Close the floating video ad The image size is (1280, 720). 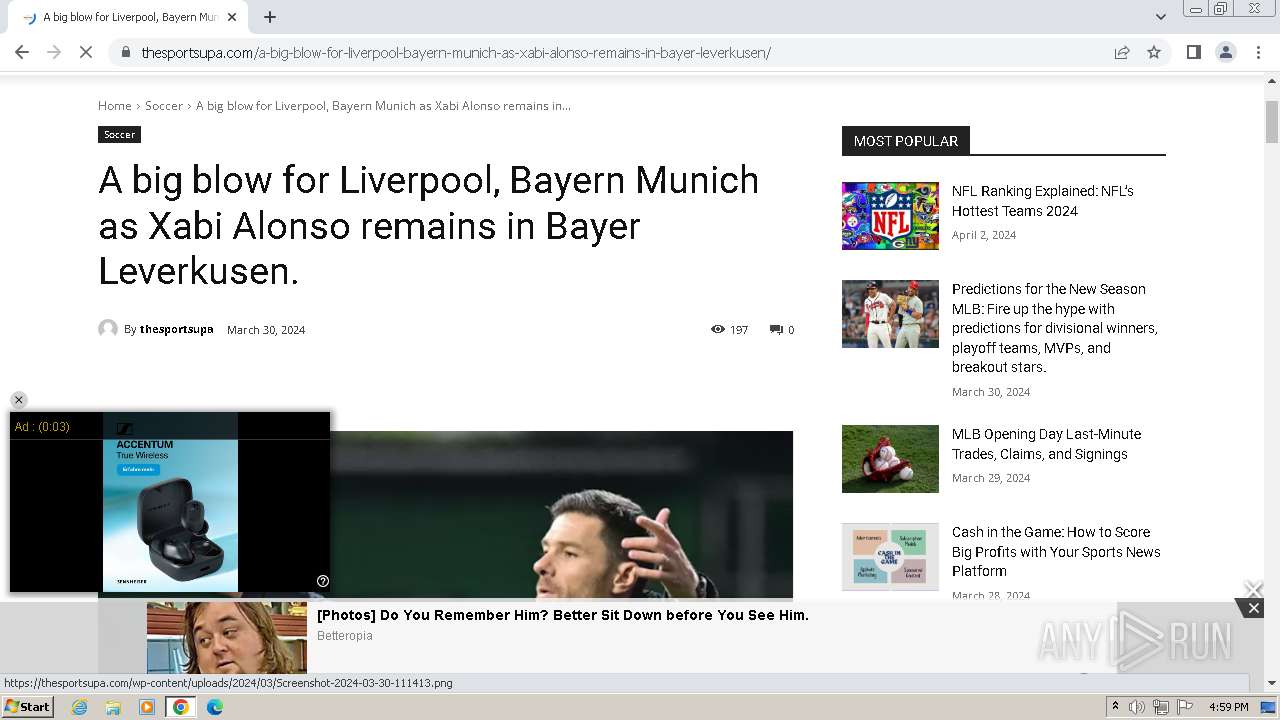click(x=18, y=400)
